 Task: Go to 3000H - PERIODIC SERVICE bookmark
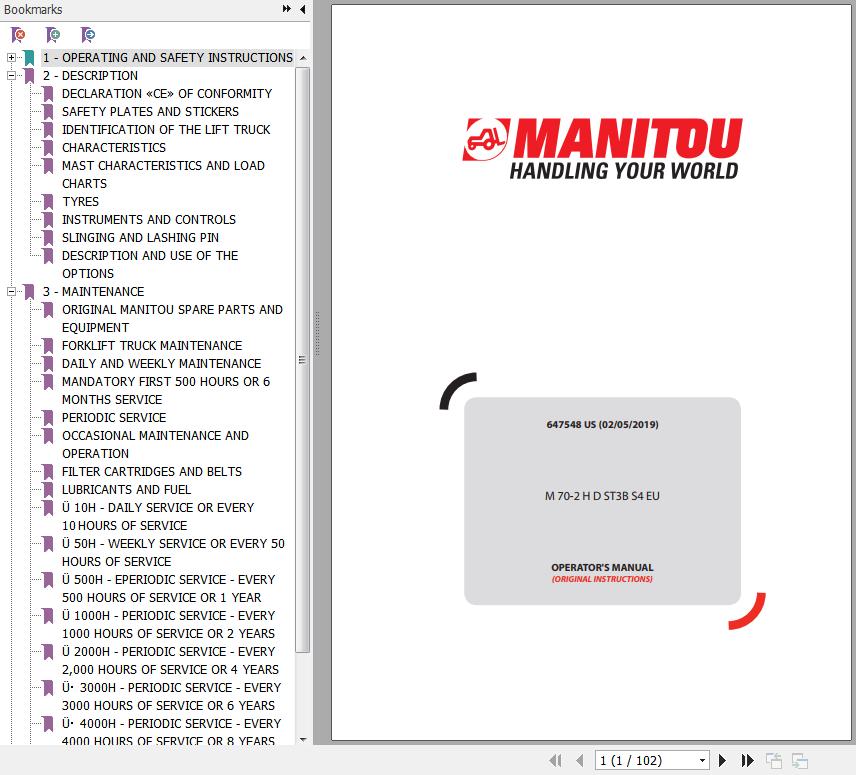(171, 696)
